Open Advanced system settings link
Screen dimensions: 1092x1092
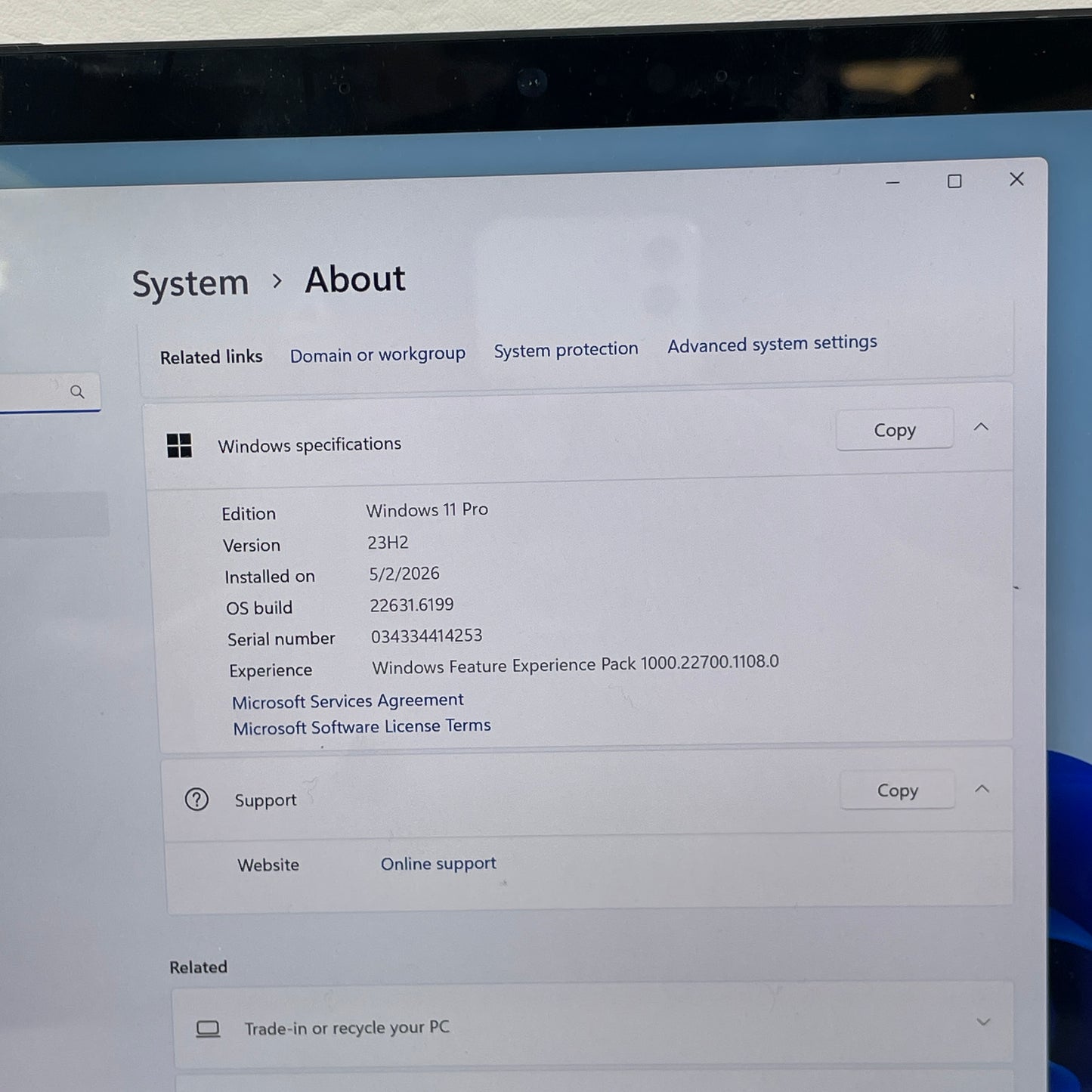pyautogui.click(x=772, y=344)
